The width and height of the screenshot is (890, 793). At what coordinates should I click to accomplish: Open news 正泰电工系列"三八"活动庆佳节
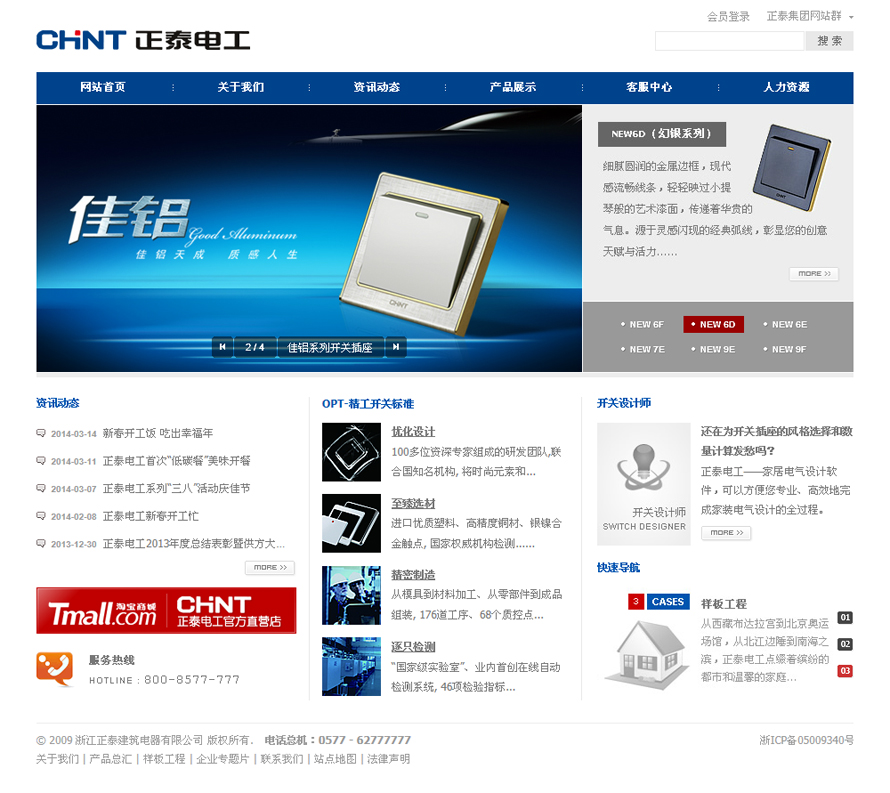[x=177, y=488]
